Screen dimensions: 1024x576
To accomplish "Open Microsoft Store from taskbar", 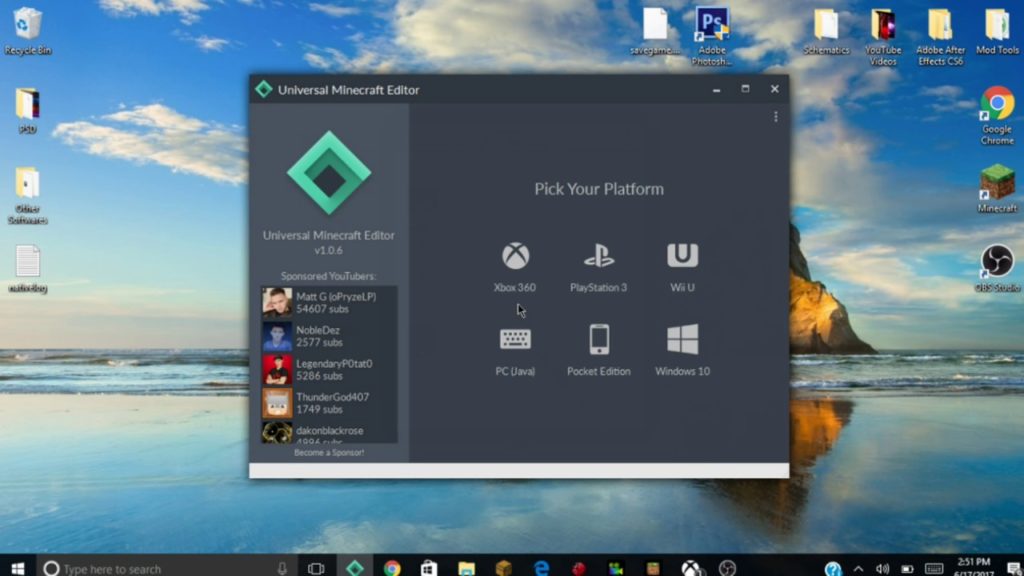I will point(428,568).
